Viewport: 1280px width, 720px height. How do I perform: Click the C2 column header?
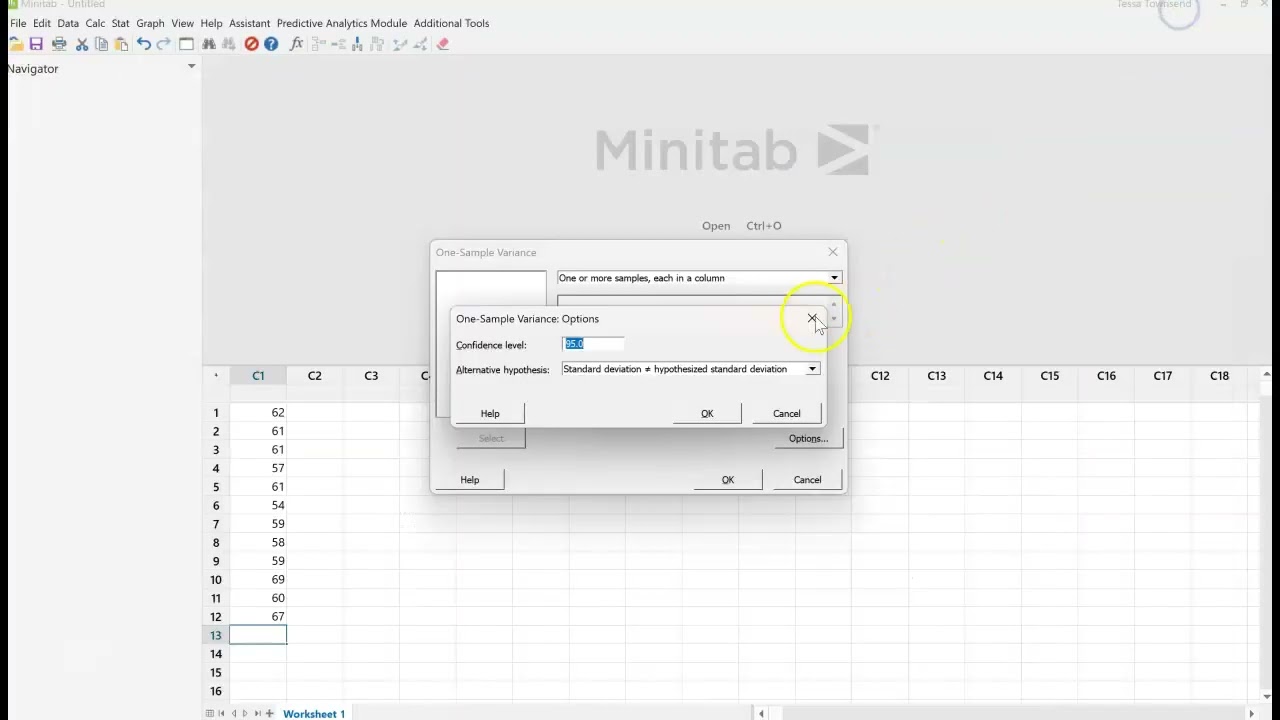click(315, 376)
